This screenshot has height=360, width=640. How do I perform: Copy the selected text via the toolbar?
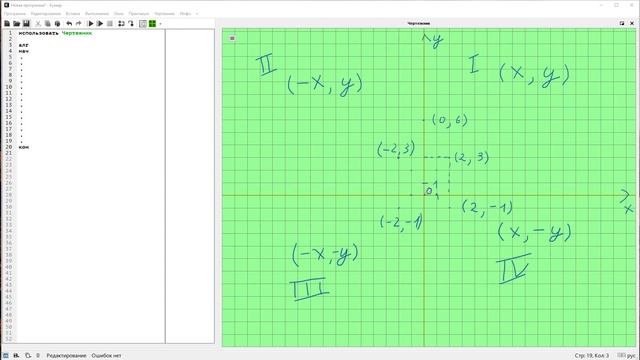coord(48,24)
